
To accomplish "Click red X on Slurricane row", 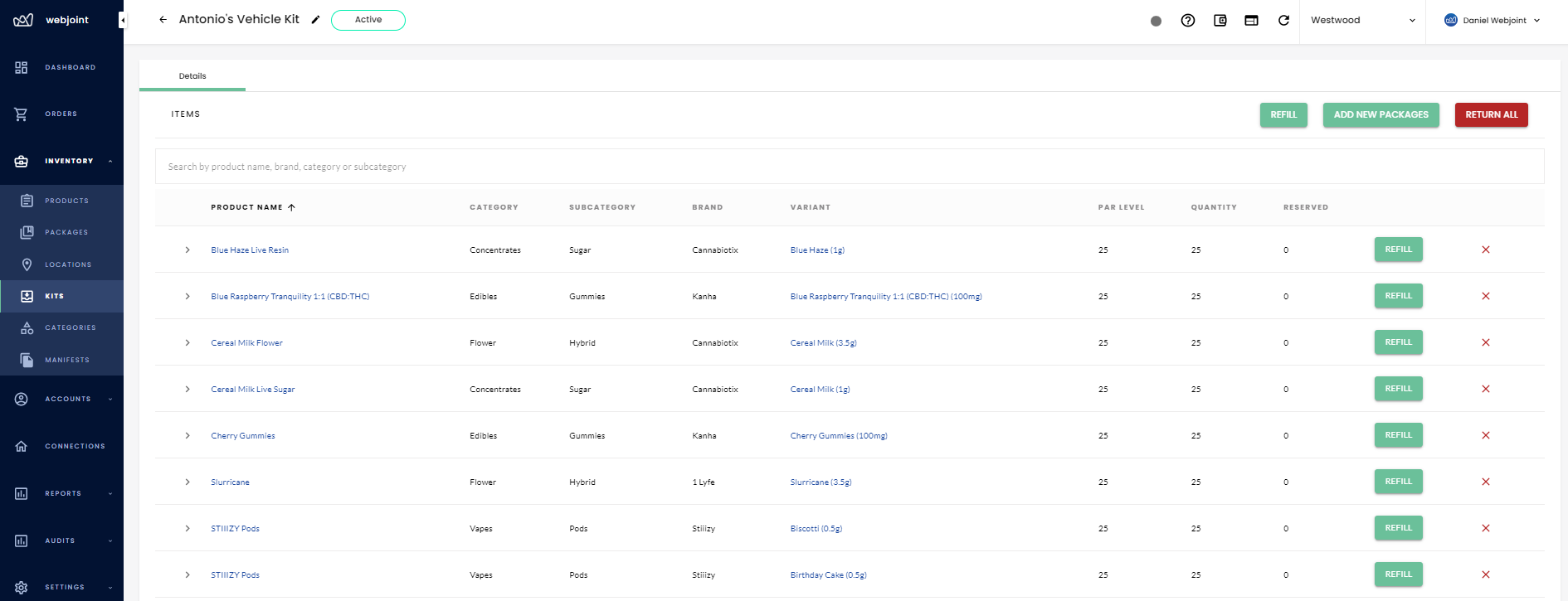I will point(1485,482).
